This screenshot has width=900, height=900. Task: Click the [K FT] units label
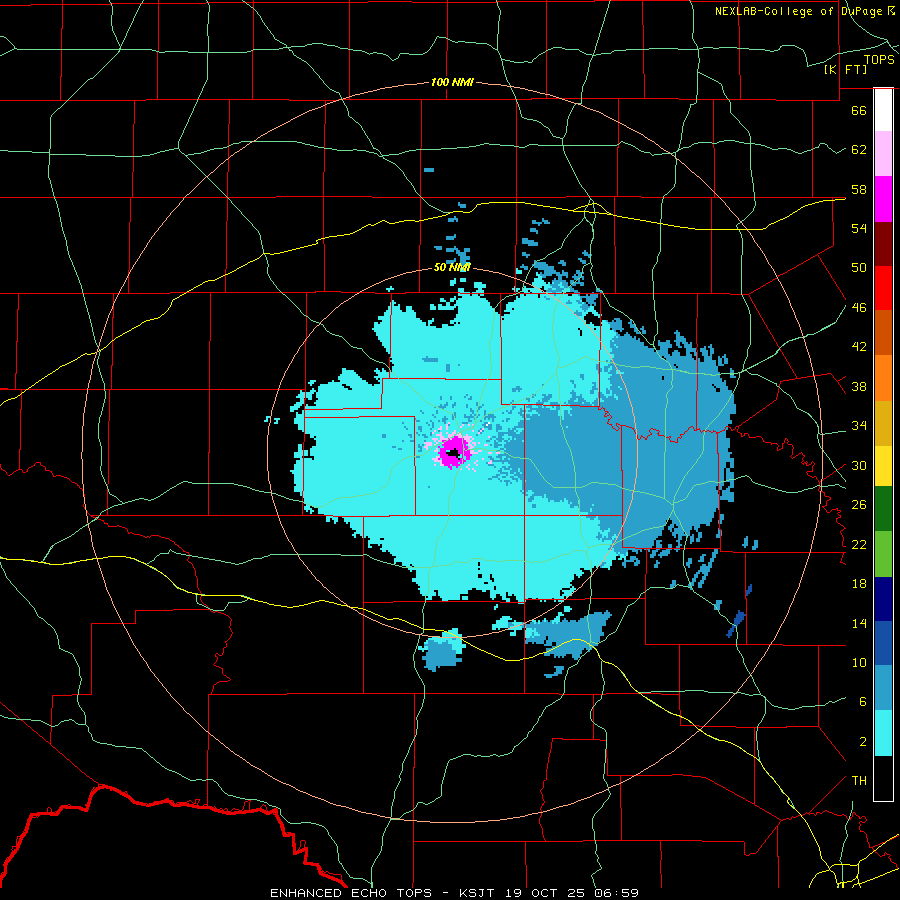[845, 69]
